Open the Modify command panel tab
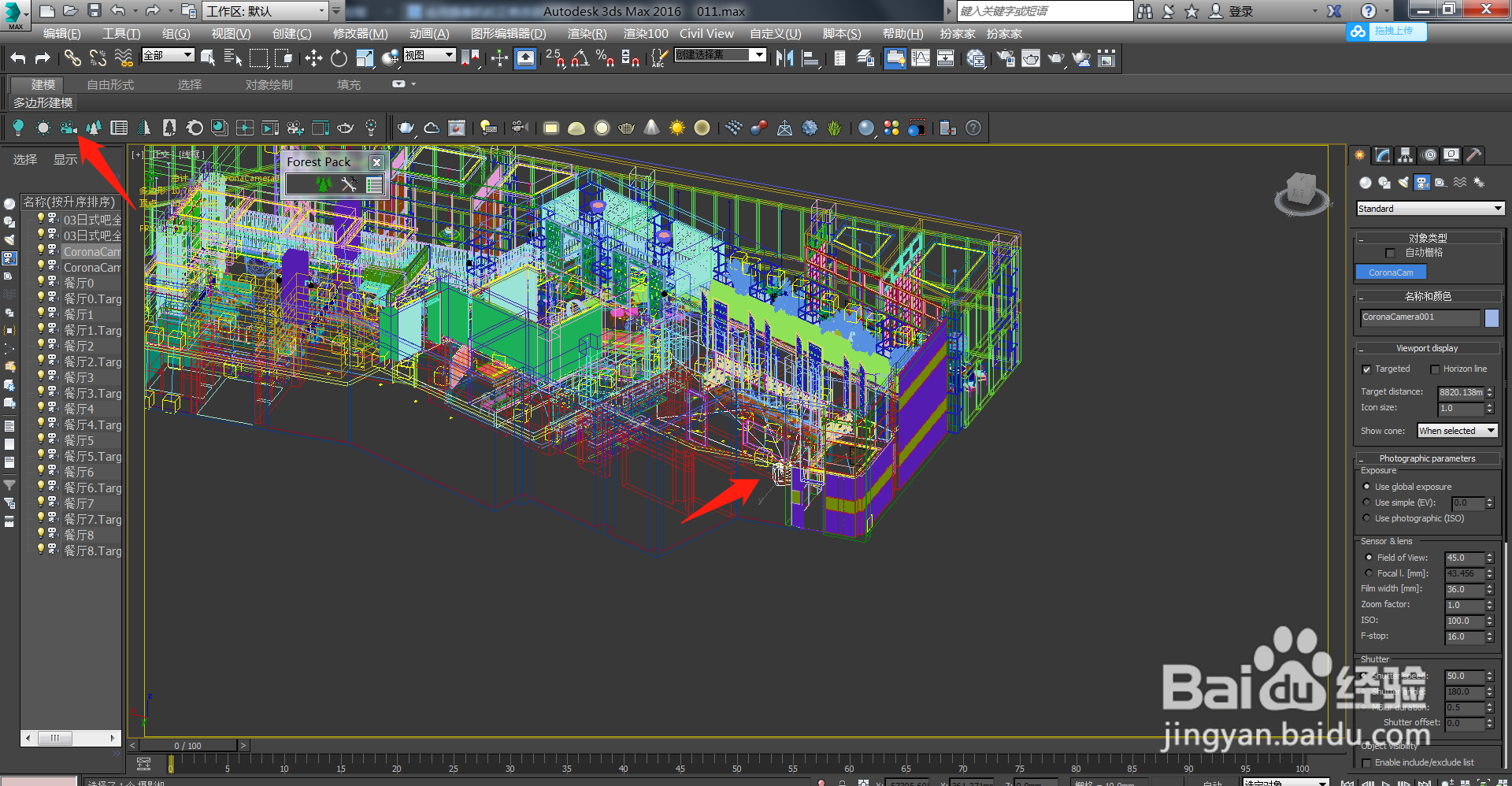The height and width of the screenshot is (786, 1512). 1383,156
